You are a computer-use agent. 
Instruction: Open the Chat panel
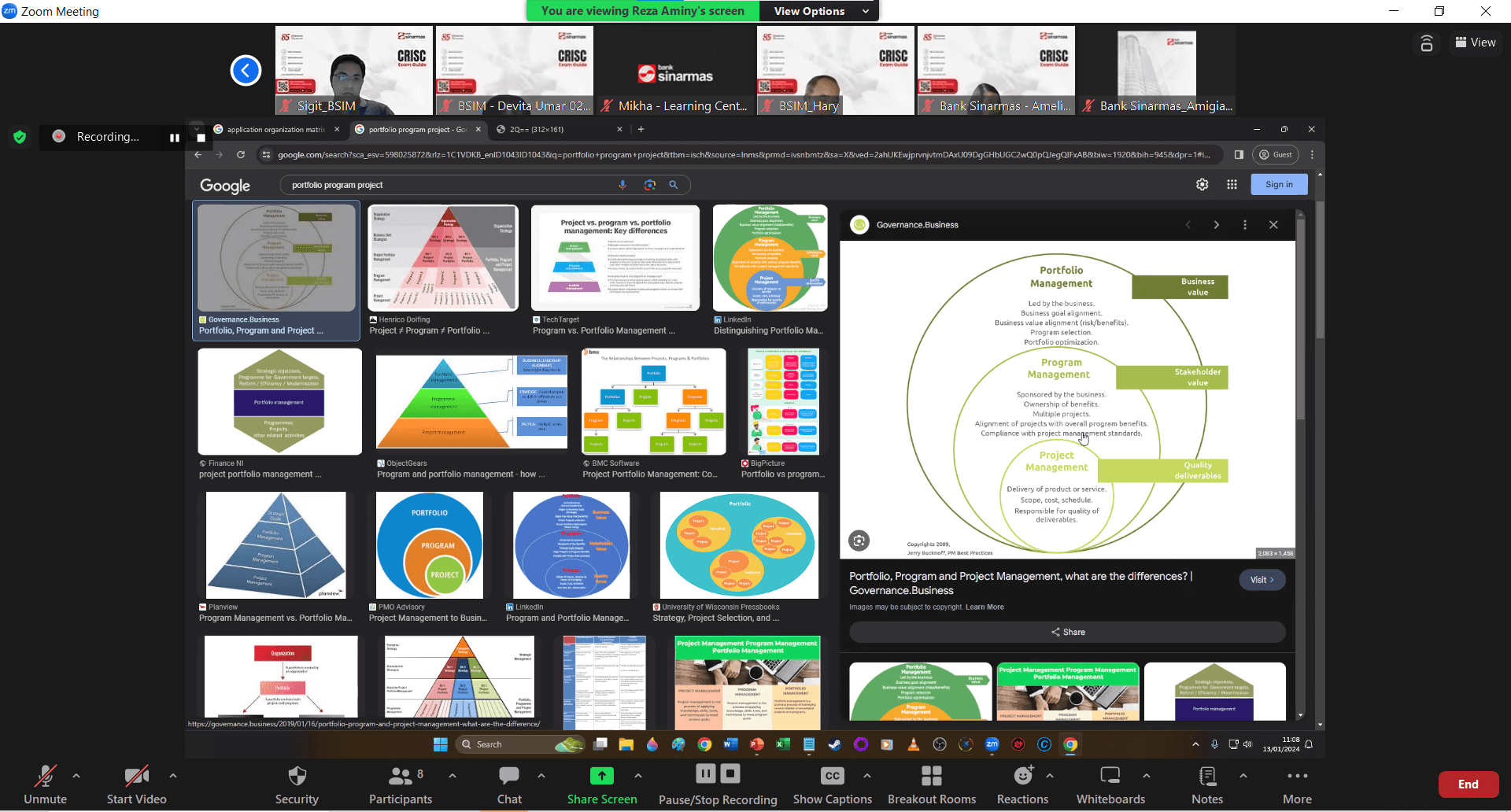[509, 777]
